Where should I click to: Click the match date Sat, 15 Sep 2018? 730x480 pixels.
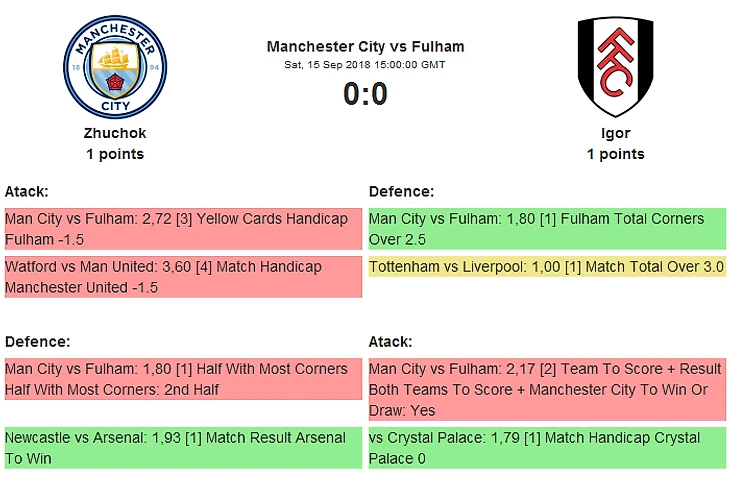(365, 65)
